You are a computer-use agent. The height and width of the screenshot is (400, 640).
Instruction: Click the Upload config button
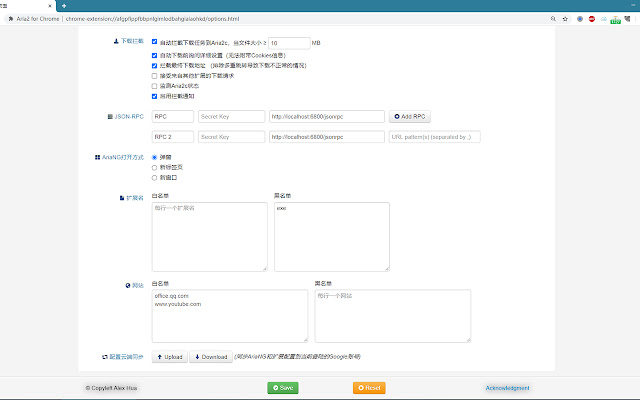point(170,357)
